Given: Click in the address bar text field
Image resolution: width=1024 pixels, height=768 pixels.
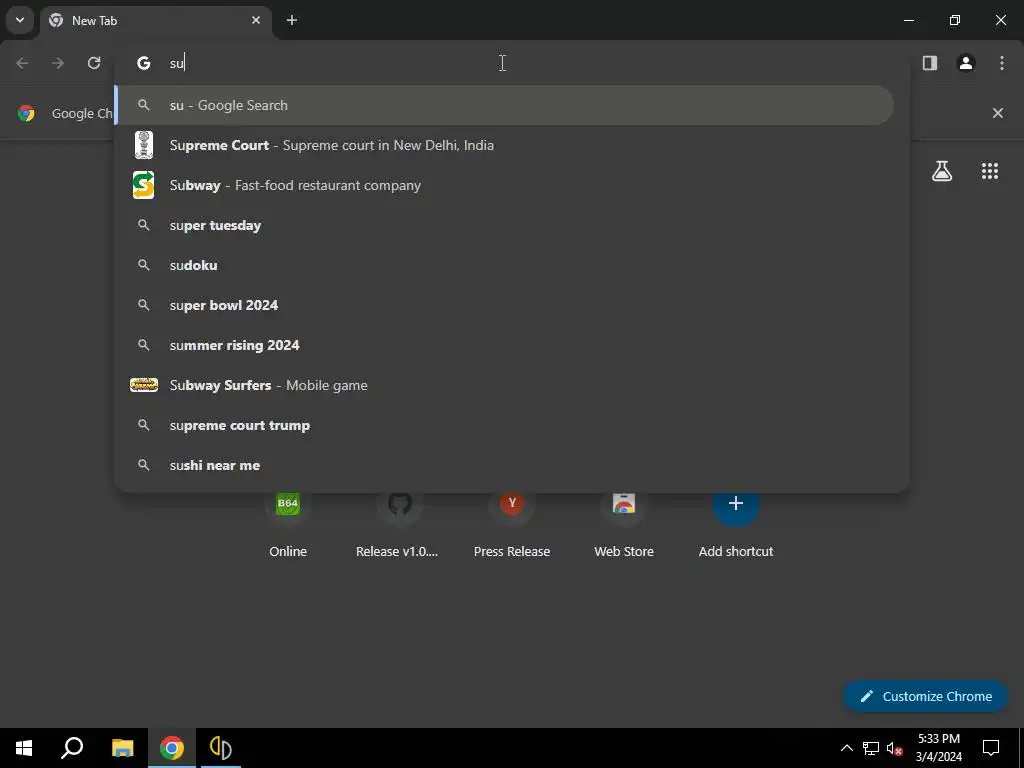Looking at the screenshot, I should 512,63.
